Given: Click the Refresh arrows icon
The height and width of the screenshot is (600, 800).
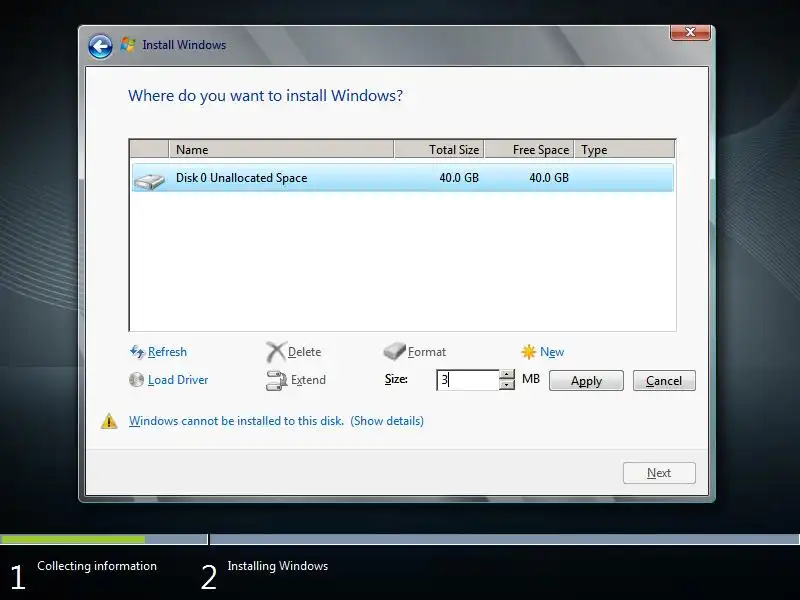Looking at the screenshot, I should [x=137, y=352].
